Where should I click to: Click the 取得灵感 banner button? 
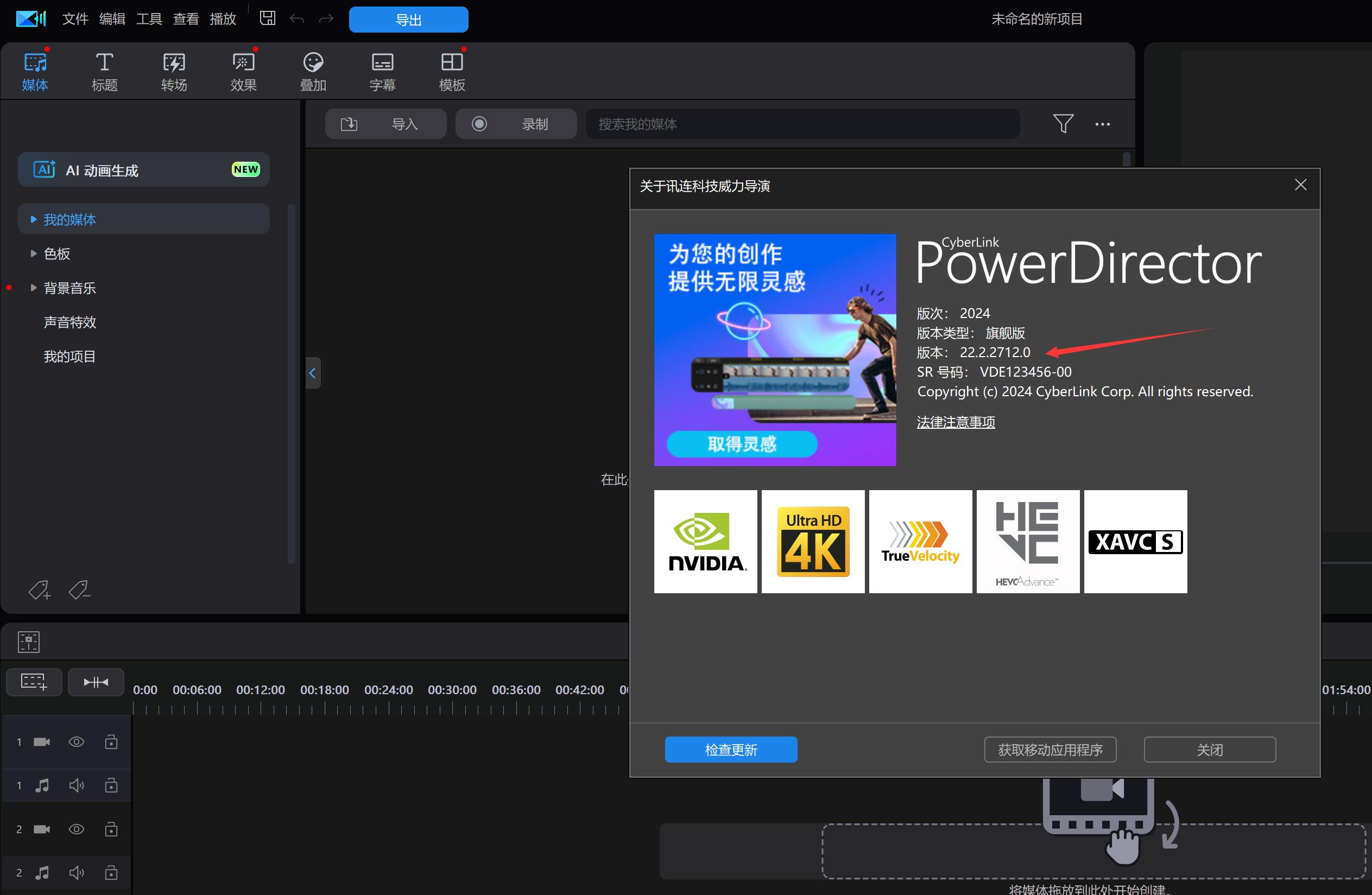tap(742, 444)
